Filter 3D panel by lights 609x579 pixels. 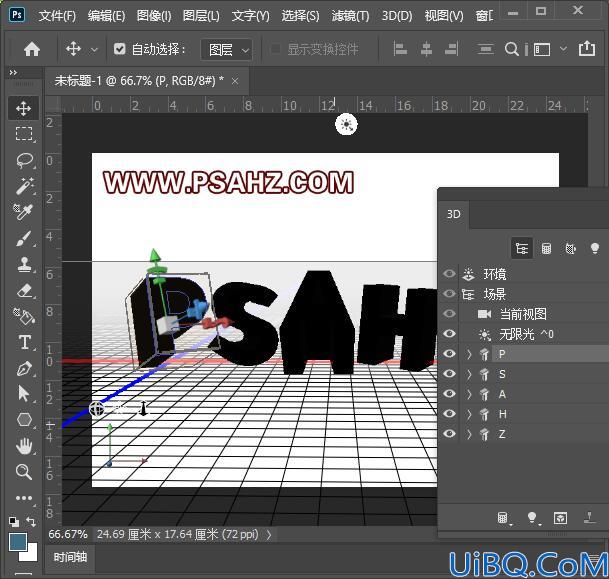click(x=594, y=248)
